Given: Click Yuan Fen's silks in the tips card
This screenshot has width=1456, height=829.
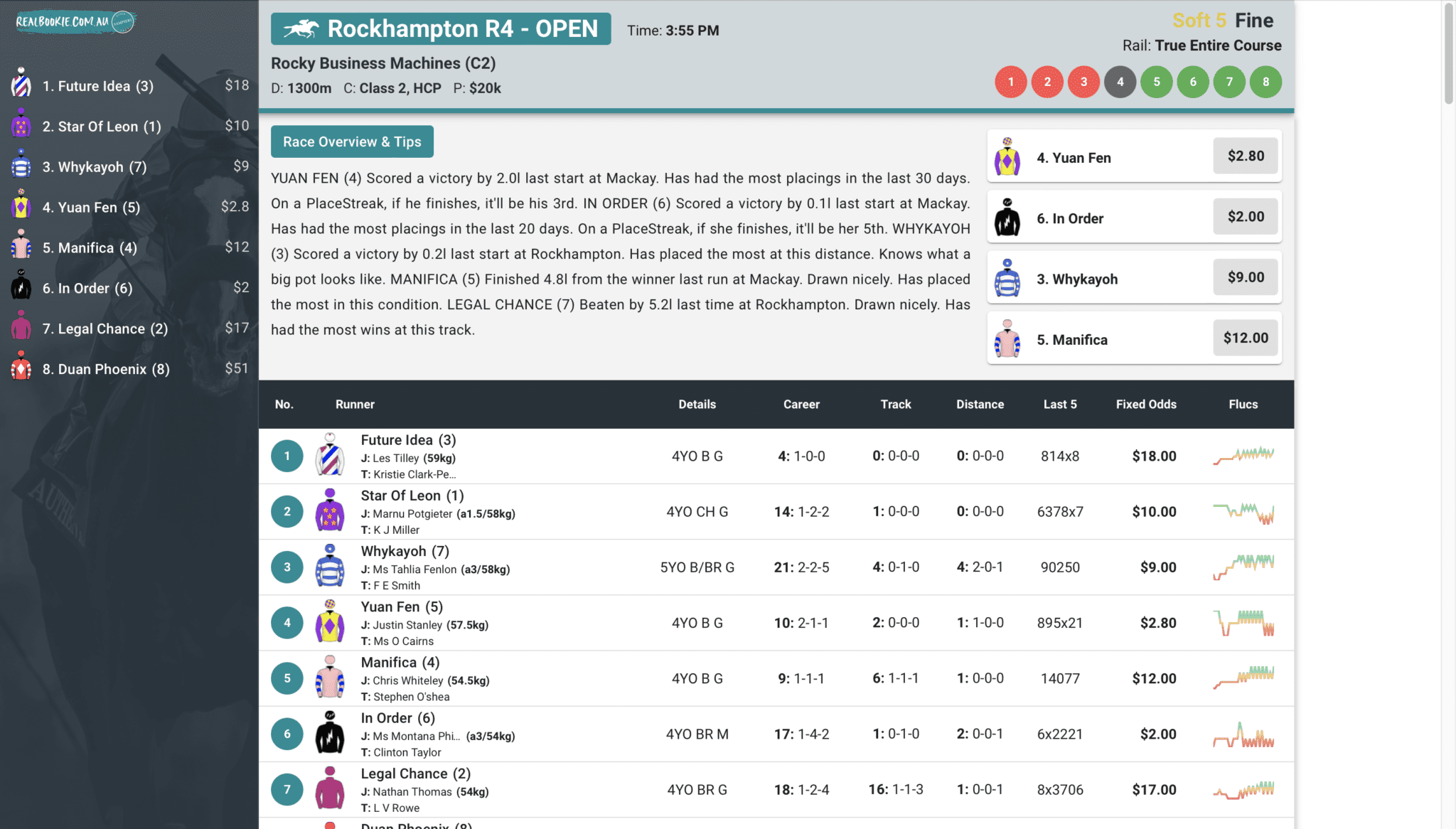Looking at the screenshot, I should 1007,157.
